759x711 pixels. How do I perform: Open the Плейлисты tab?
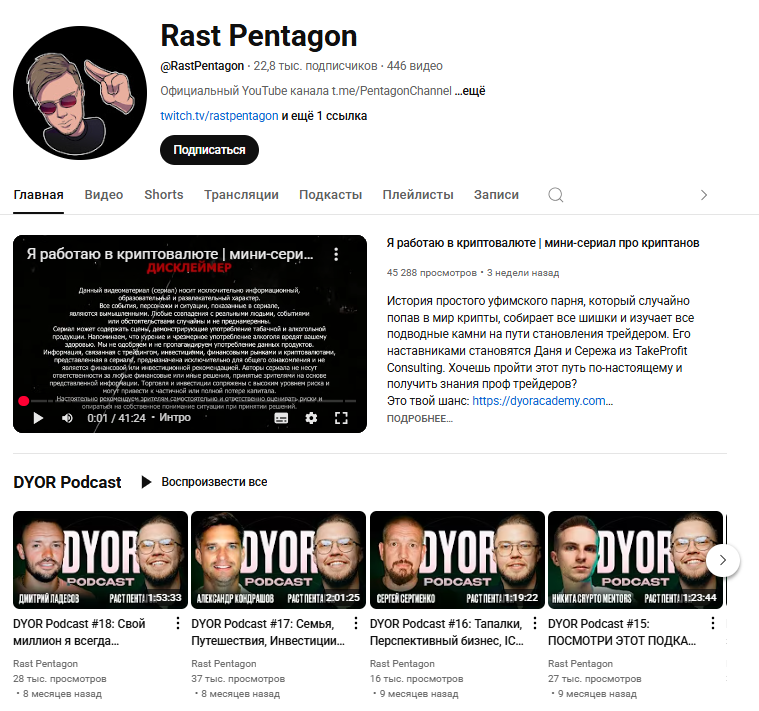coord(418,195)
